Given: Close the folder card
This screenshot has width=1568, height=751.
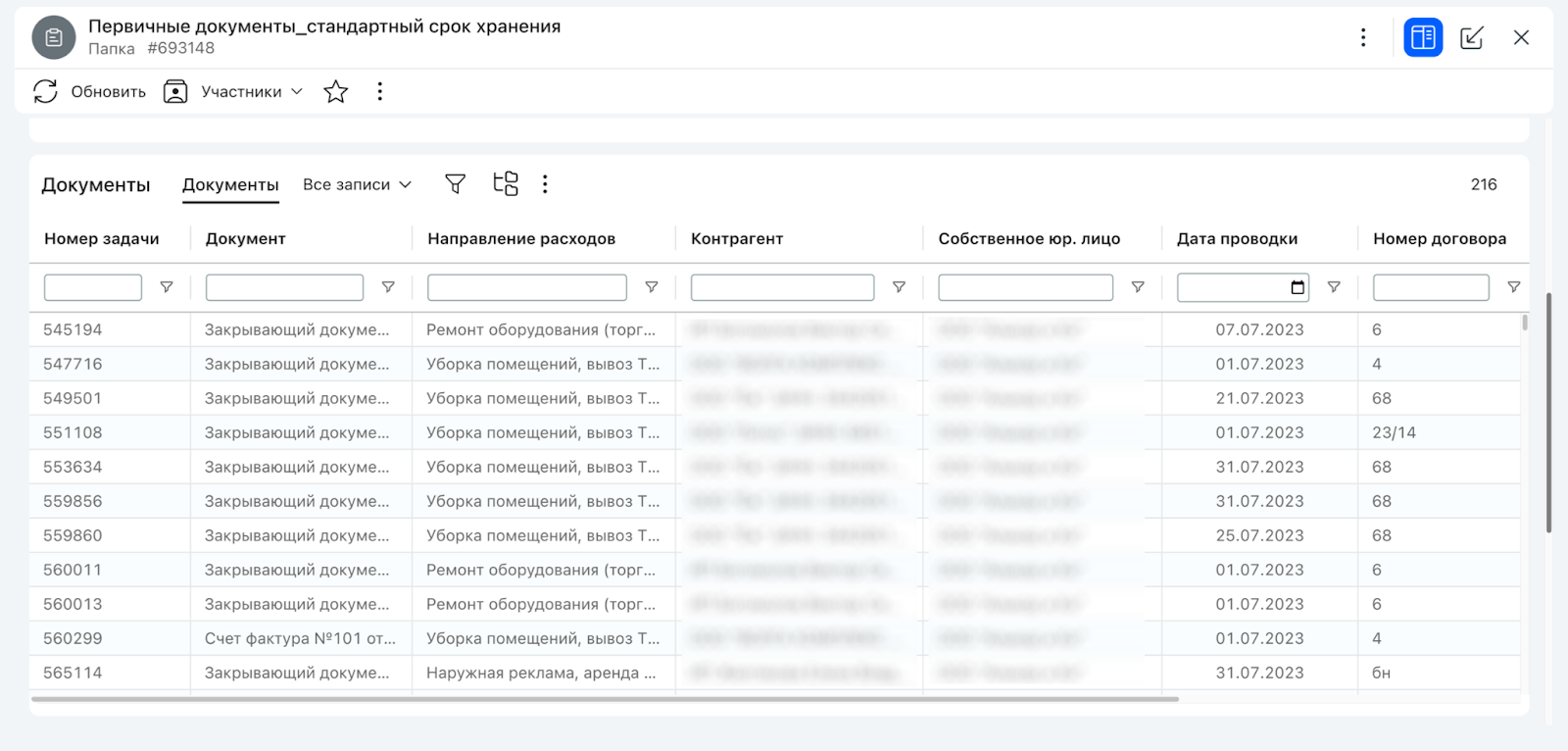Looking at the screenshot, I should [x=1521, y=37].
